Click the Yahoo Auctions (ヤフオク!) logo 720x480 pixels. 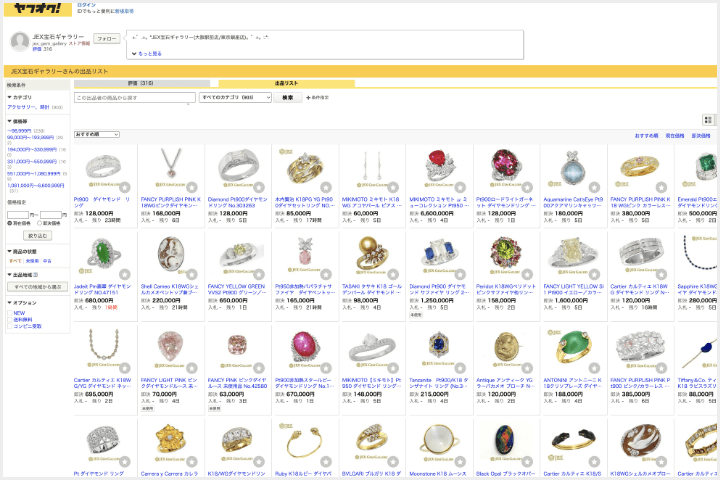[36, 9]
